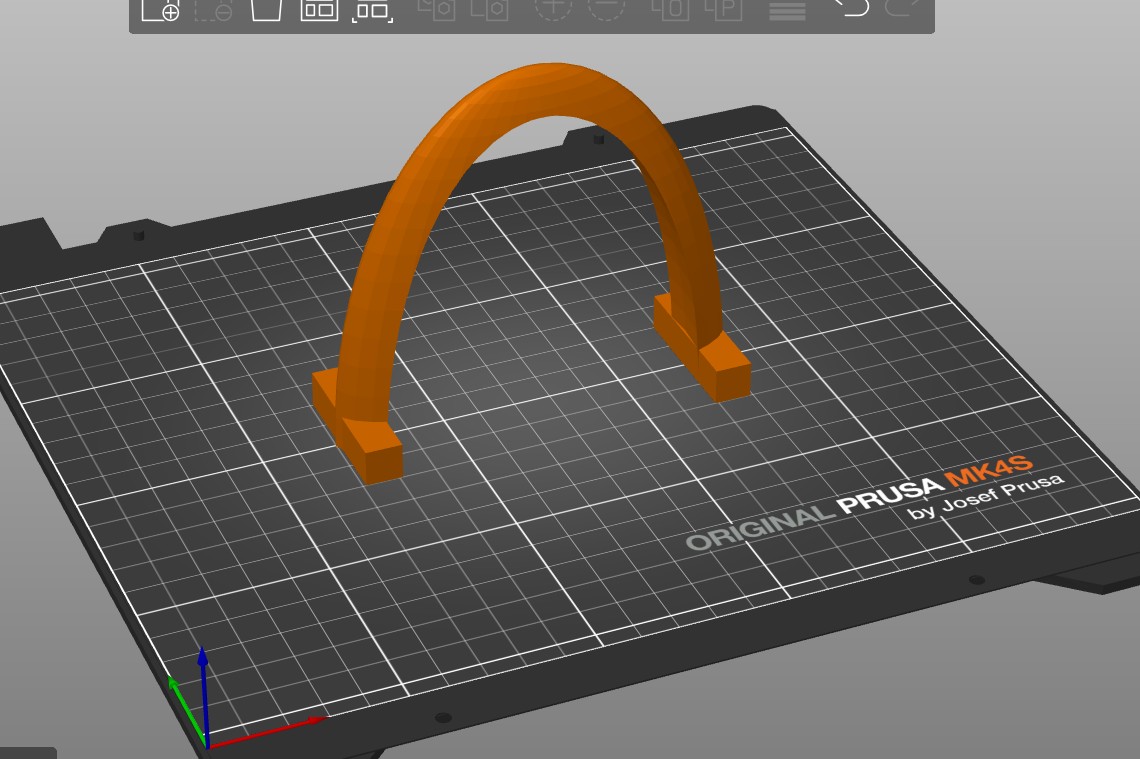Click the Remove instance minus icon
This screenshot has width=1140, height=759.
[x=606, y=9]
